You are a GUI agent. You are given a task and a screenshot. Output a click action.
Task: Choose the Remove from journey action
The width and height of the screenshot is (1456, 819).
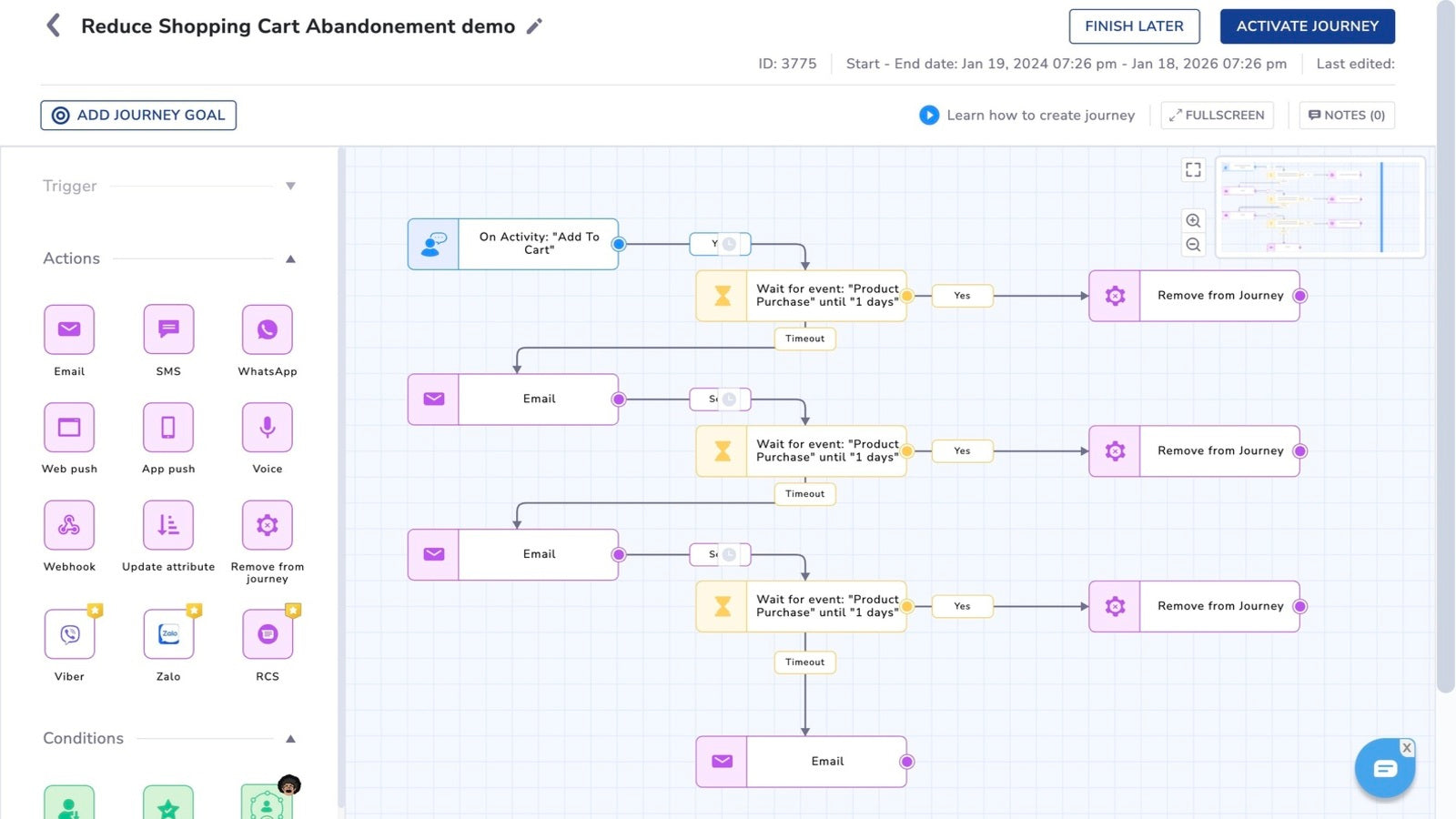pos(266,525)
